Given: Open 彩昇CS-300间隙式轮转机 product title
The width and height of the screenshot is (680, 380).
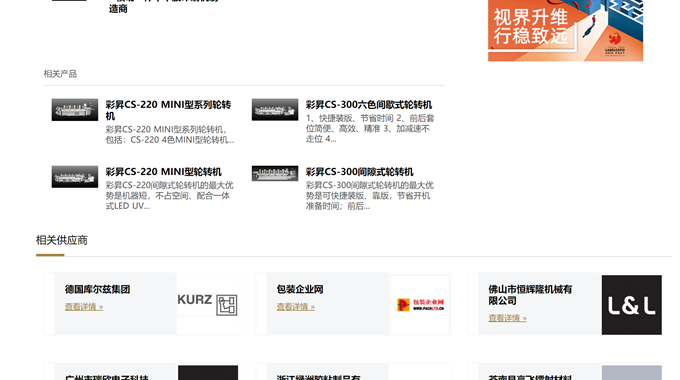Looking at the screenshot, I should pos(360,172).
